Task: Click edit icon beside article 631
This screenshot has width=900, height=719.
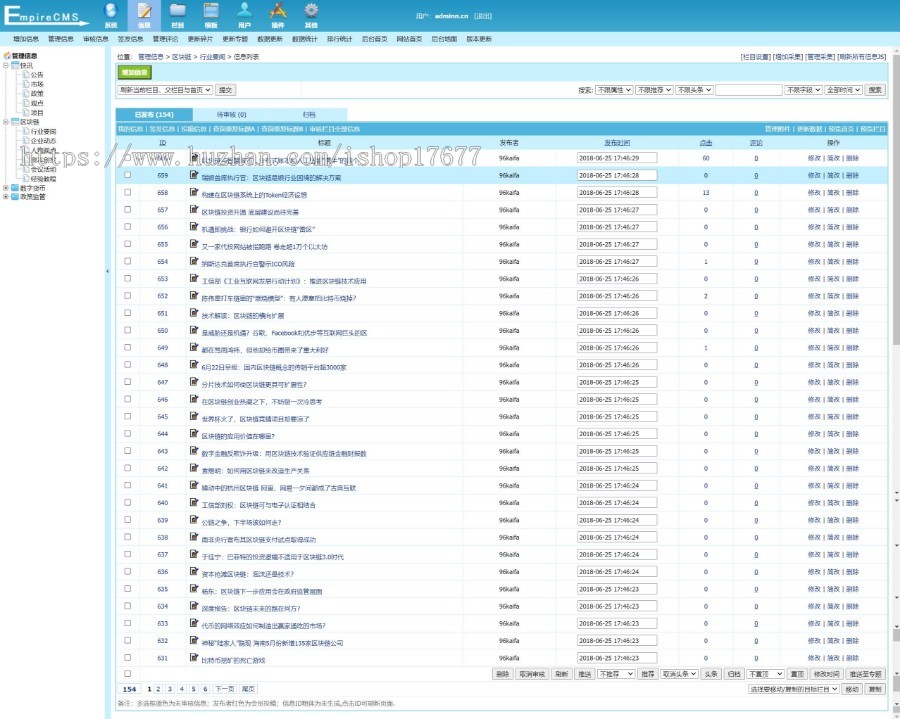Action: (x=194, y=657)
